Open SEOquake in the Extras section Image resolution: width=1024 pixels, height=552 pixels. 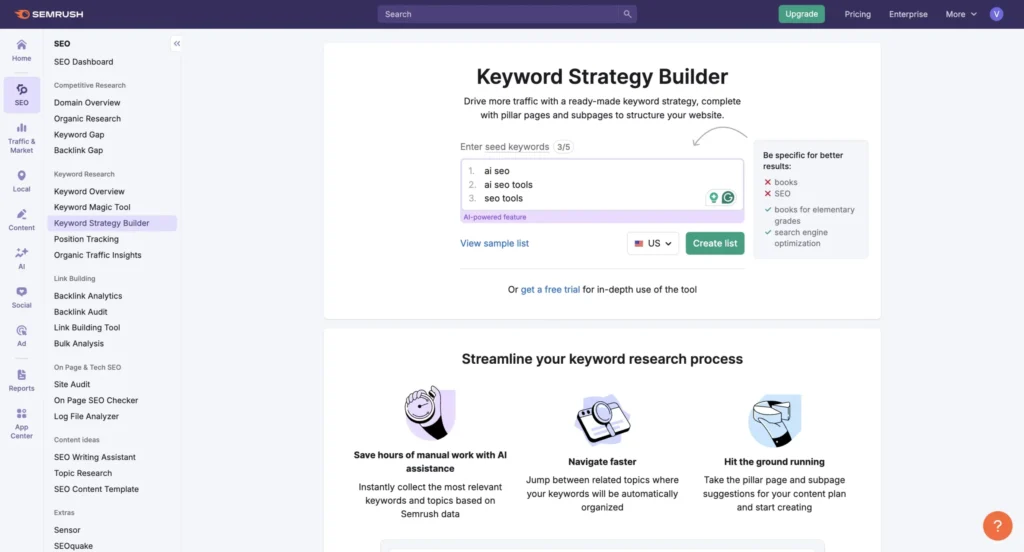coord(73,546)
